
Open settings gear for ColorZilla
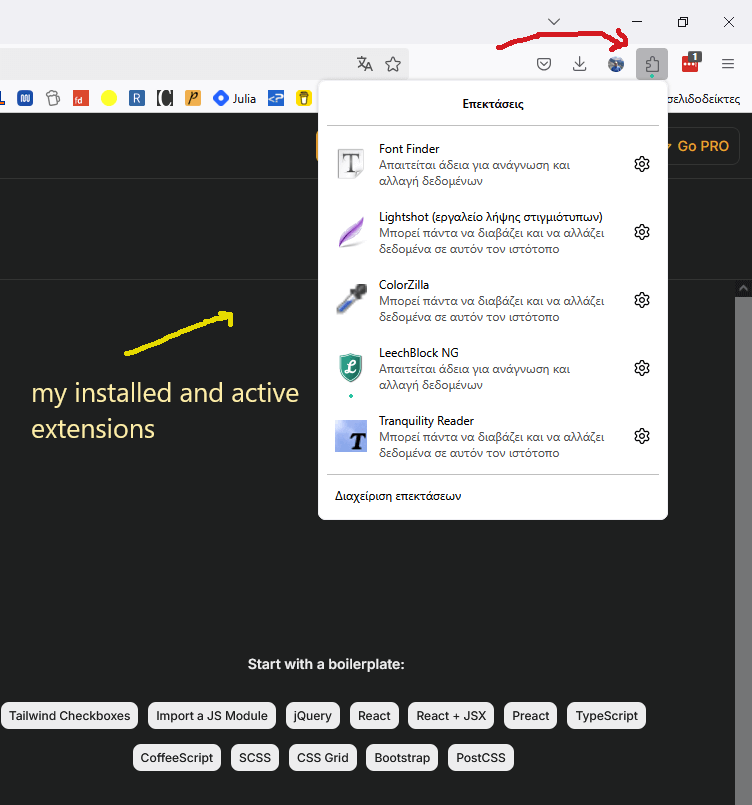[642, 300]
